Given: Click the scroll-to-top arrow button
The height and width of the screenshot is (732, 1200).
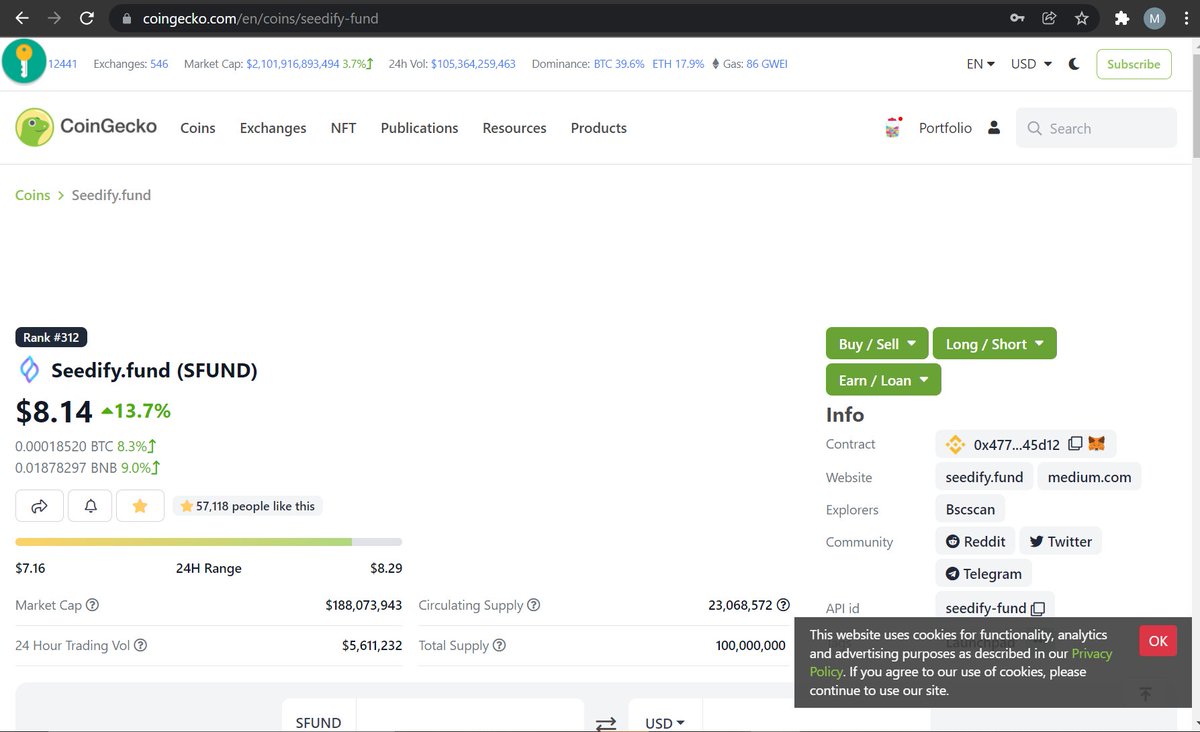Looking at the screenshot, I should click(x=1146, y=693).
